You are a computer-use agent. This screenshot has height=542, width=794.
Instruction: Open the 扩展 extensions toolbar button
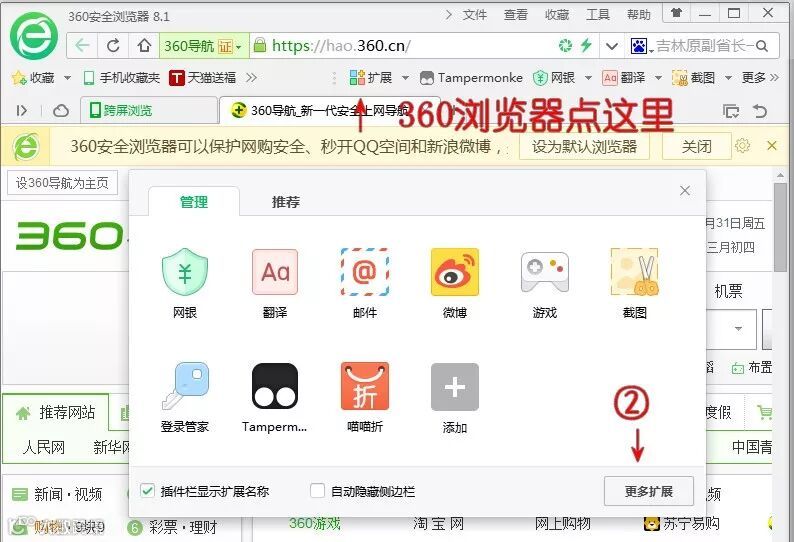coord(371,78)
